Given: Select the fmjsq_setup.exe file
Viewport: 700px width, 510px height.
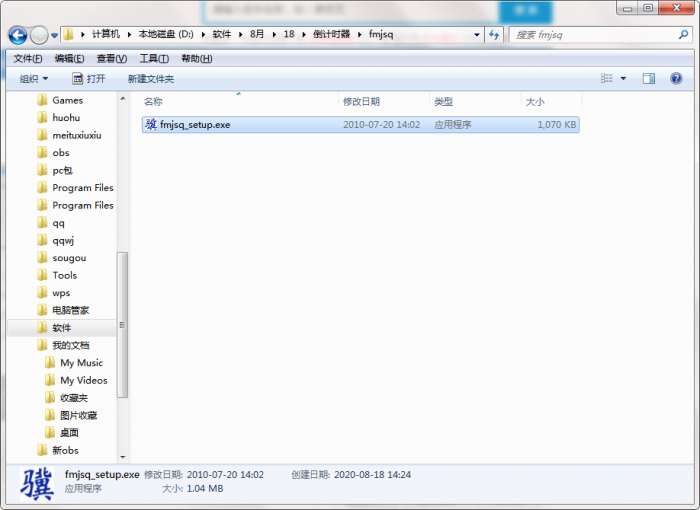Looking at the screenshot, I should coord(361,125).
